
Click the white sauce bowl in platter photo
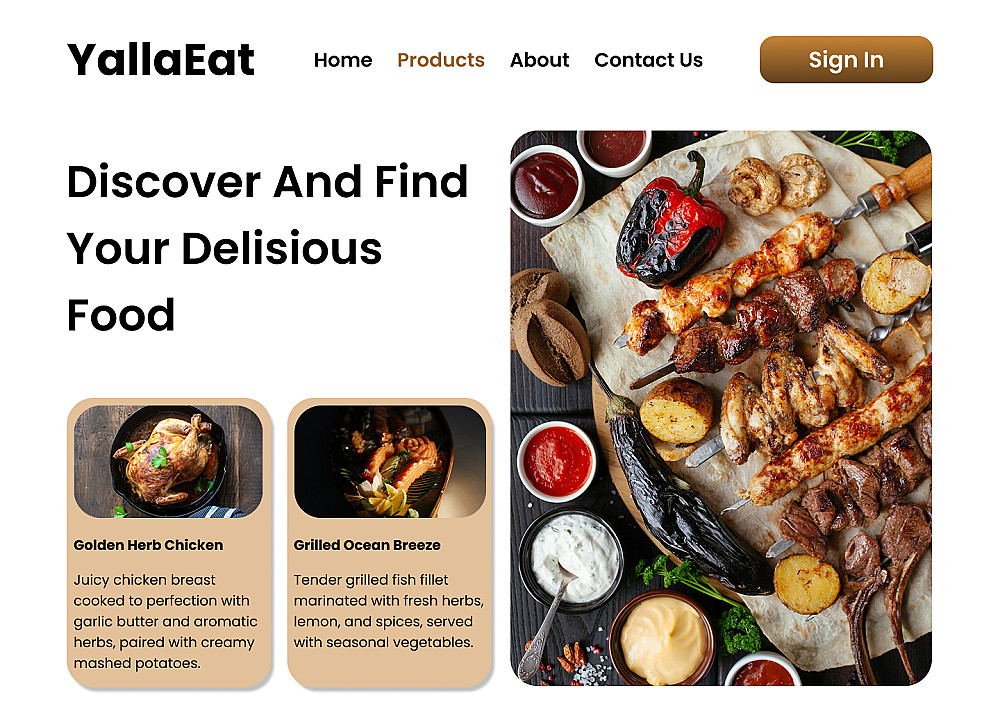tap(571, 559)
